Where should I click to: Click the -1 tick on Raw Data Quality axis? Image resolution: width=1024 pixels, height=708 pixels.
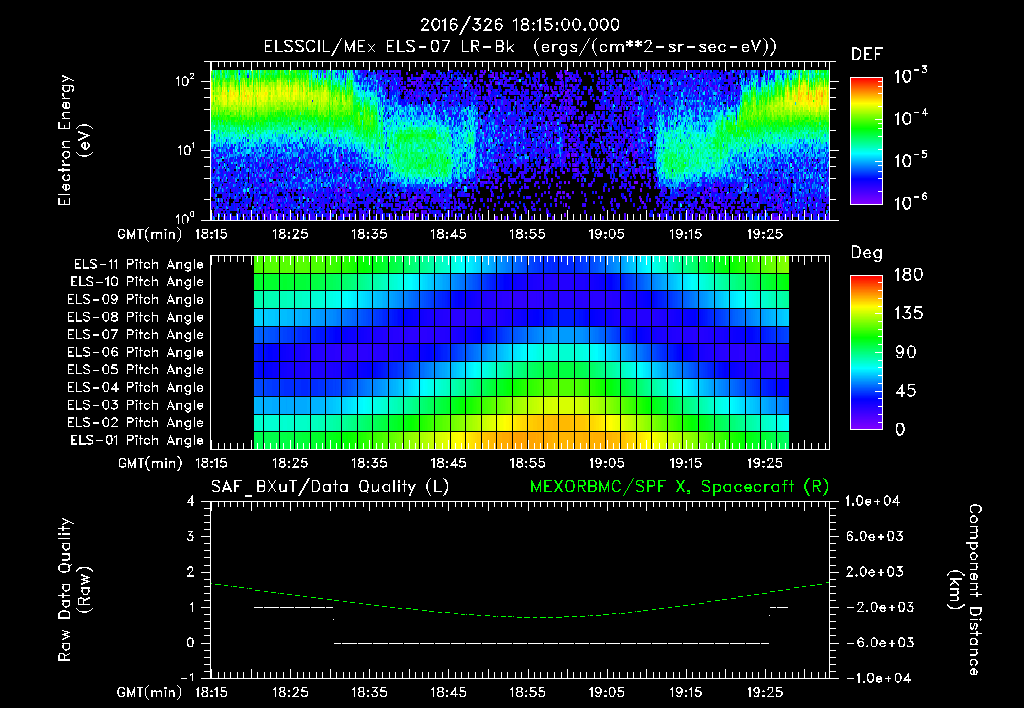coord(187,677)
